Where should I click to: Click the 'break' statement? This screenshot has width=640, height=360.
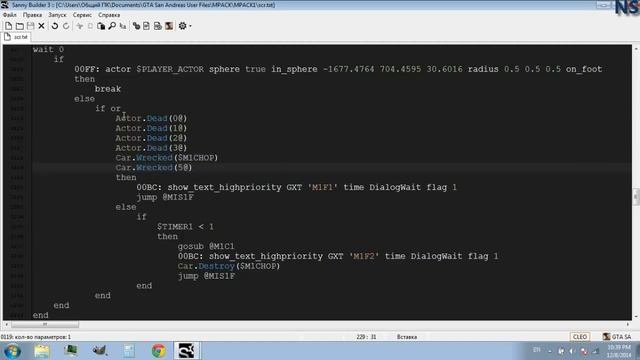108,89
